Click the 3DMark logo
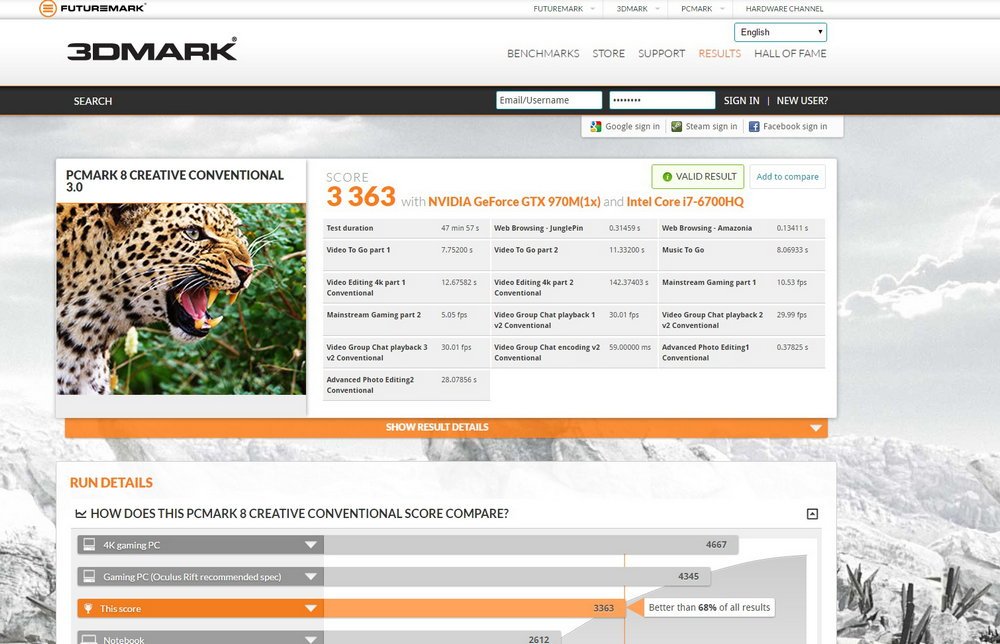 [152, 50]
